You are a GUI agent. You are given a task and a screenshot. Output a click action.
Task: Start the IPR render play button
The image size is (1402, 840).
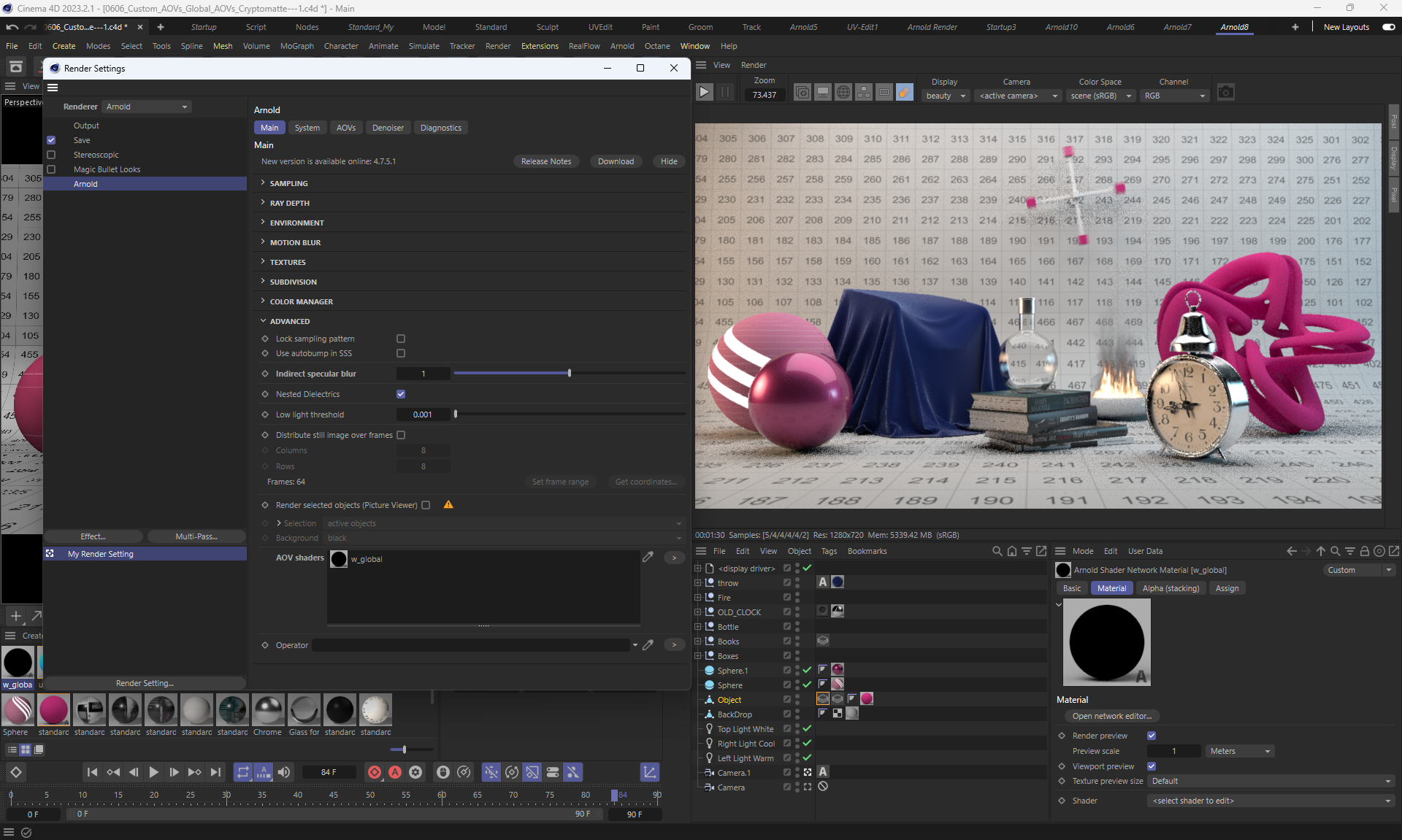point(704,93)
